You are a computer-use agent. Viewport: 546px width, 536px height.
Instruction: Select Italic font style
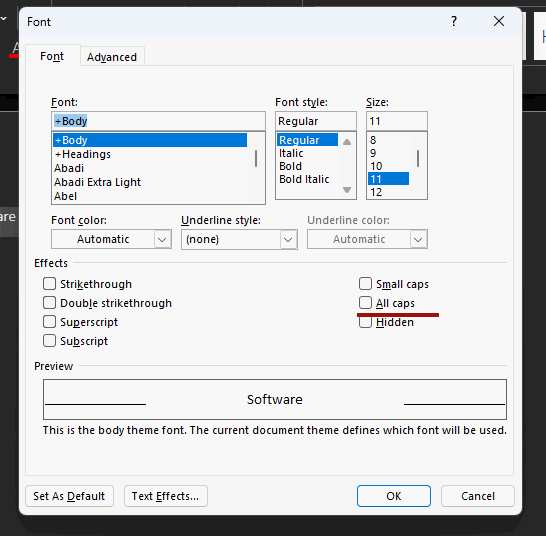pyautogui.click(x=307, y=153)
